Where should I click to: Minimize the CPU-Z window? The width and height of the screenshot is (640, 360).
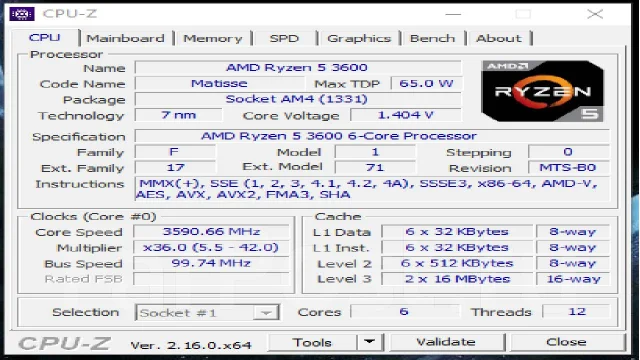click(453, 14)
